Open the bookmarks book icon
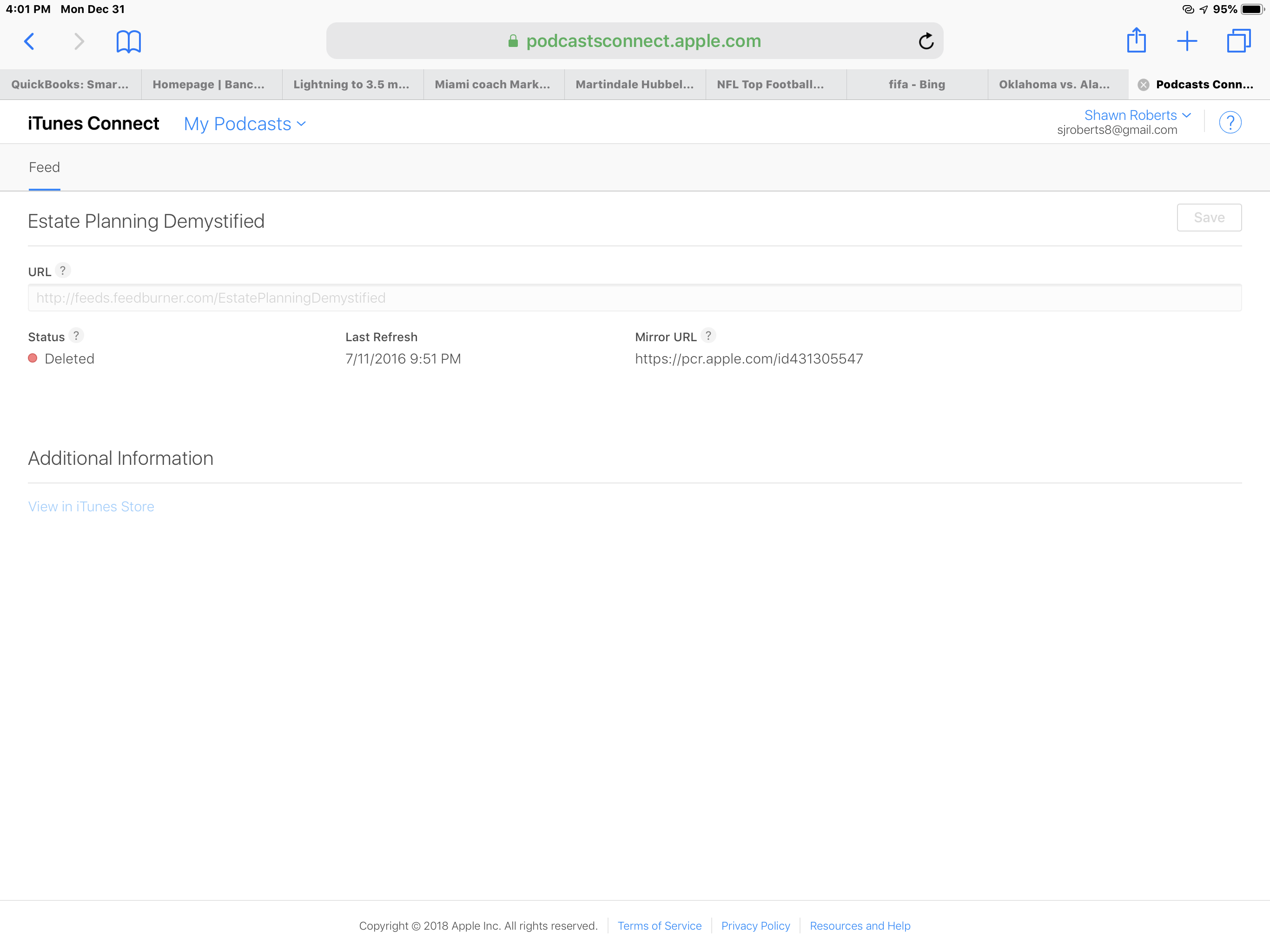Image resolution: width=1270 pixels, height=952 pixels. pyautogui.click(x=128, y=41)
